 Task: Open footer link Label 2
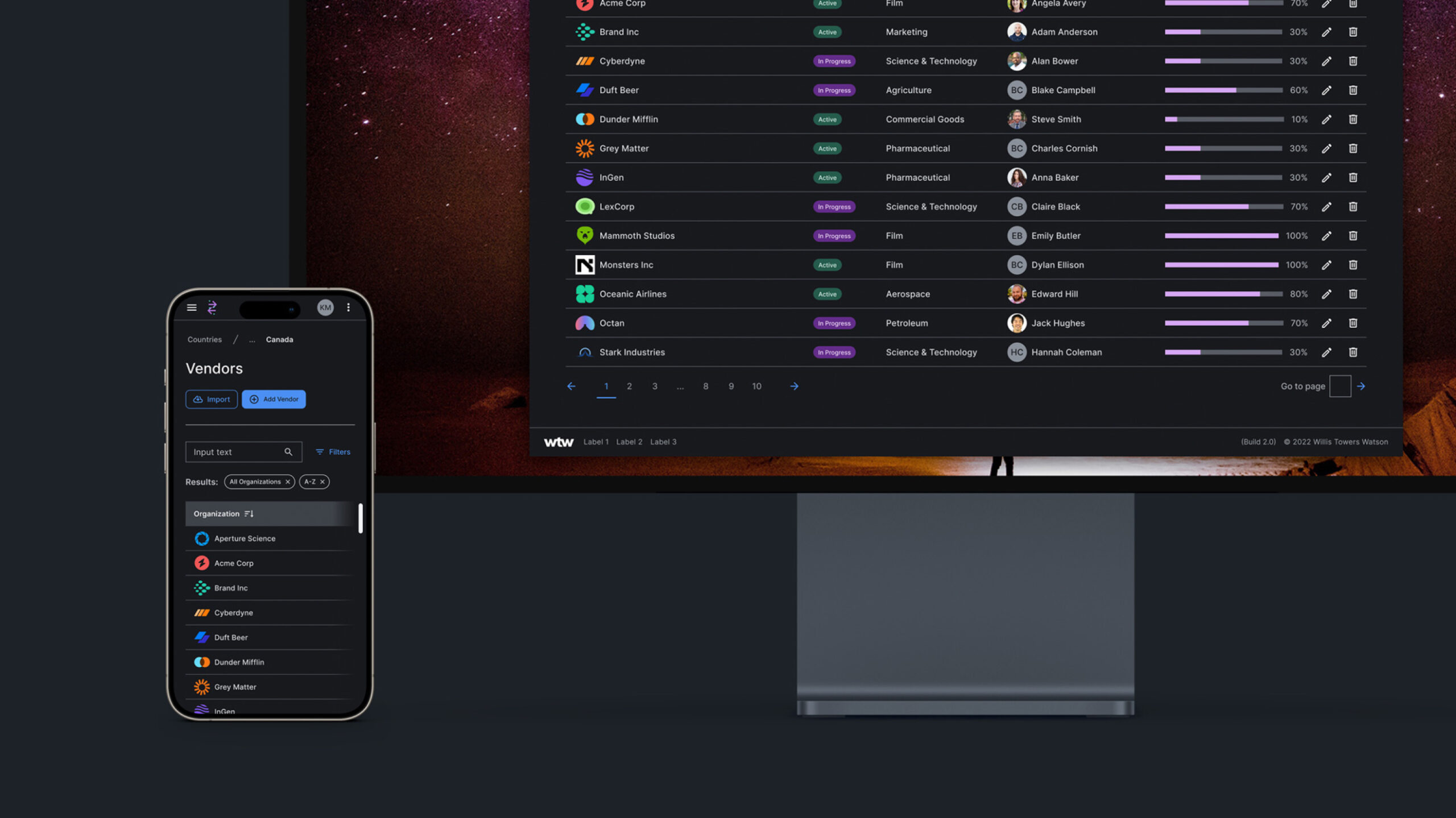(x=629, y=442)
